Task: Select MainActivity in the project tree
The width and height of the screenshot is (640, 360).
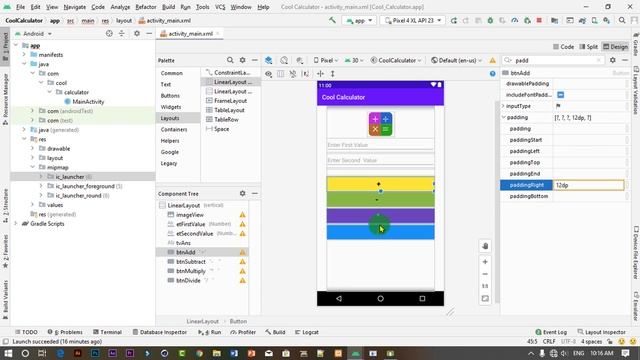Action: point(84,102)
